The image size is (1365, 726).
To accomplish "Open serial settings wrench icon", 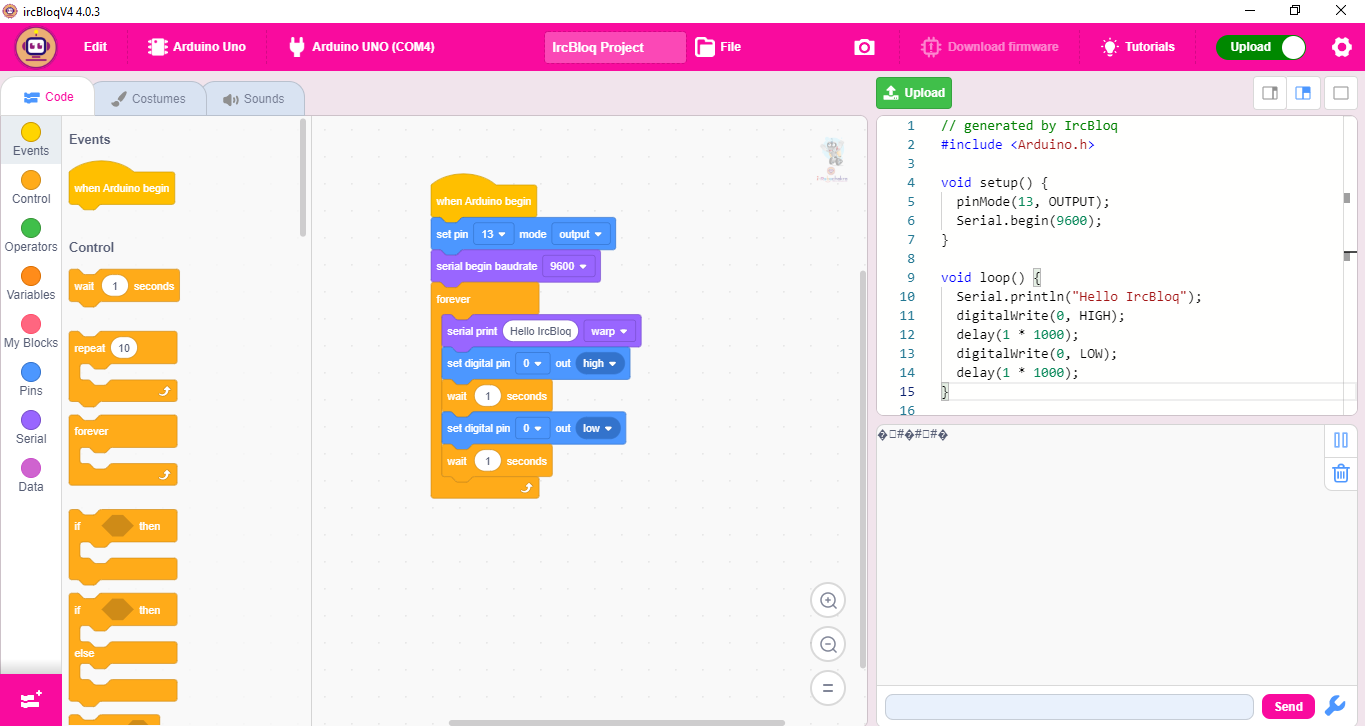I will tap(1335, 706).
